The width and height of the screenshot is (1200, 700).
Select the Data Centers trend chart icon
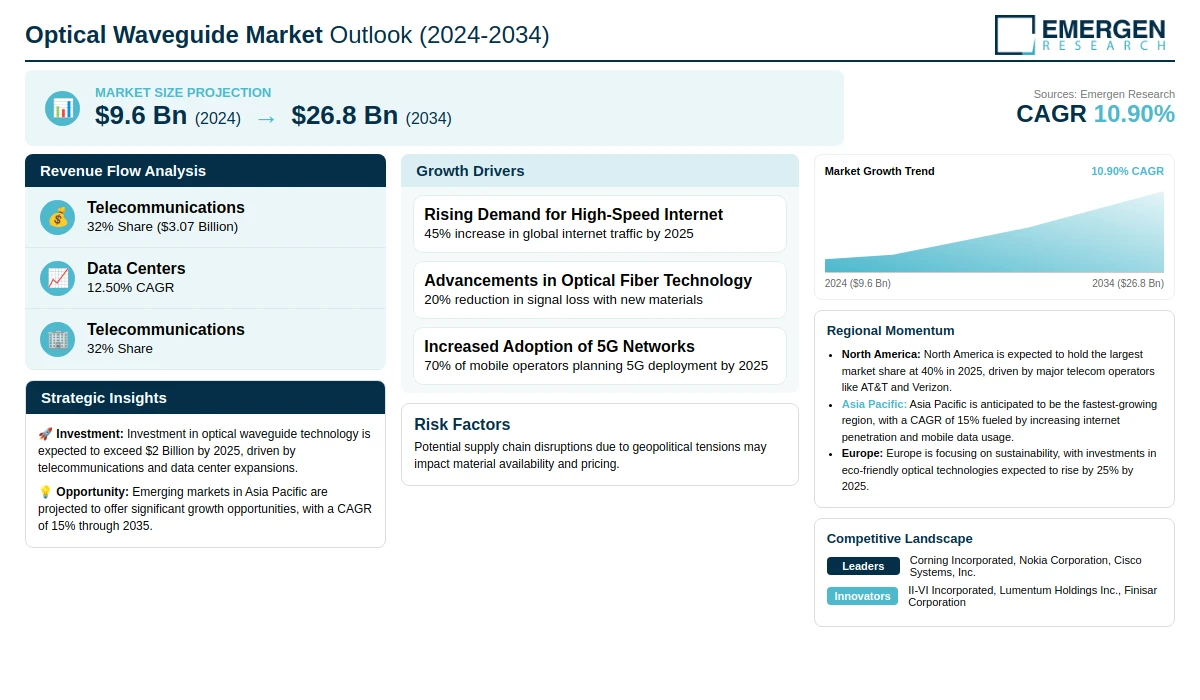[58, 278]
